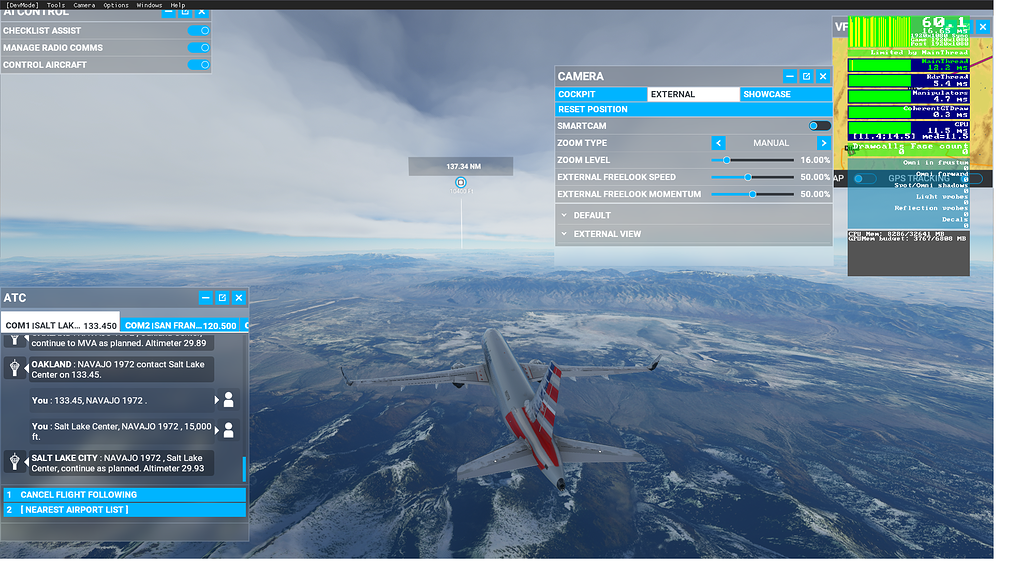1035x582 pixels.
Task: Open the Camera menu in the menu bar
Action: click(83, 5)
